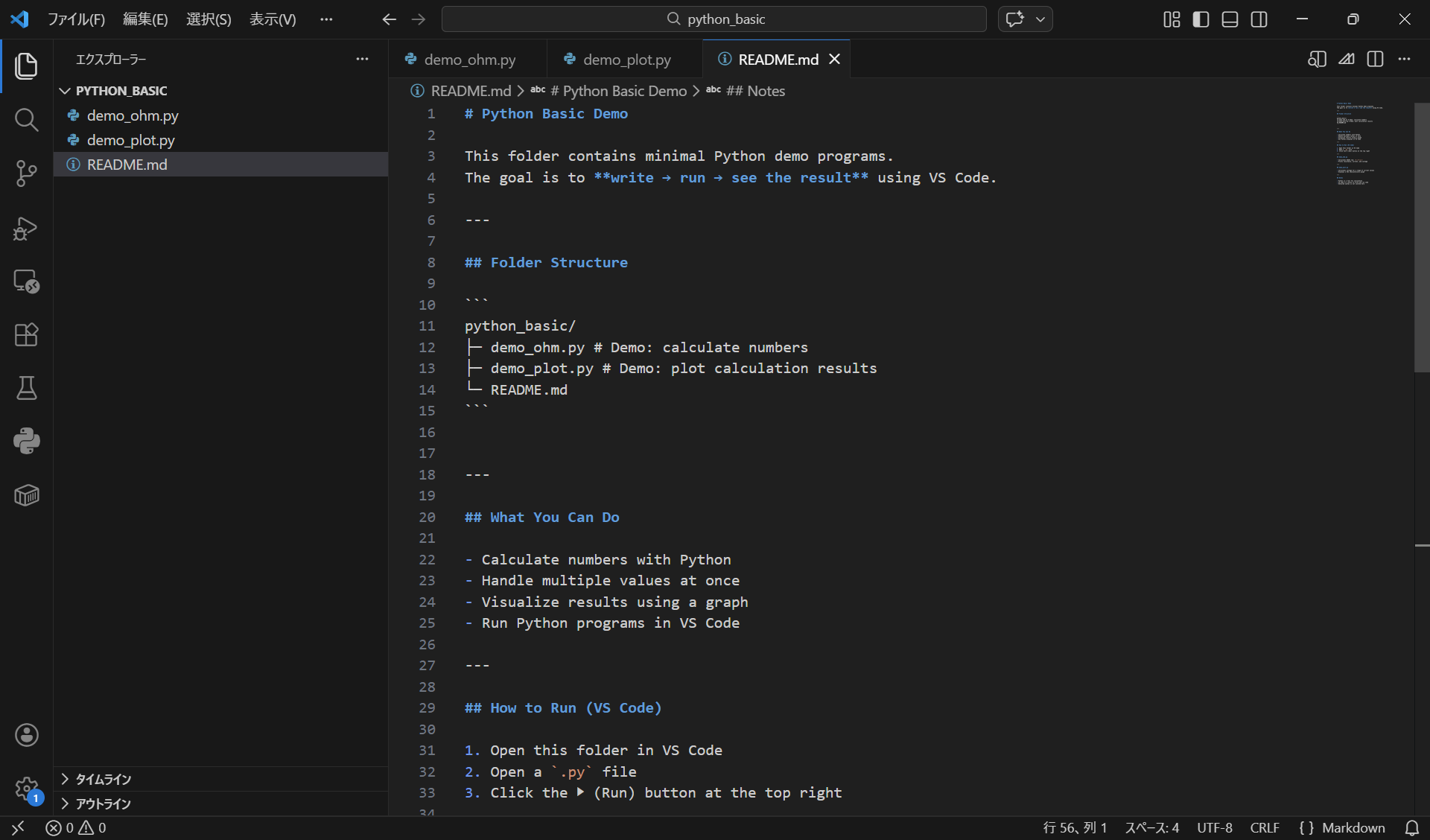Expand the タイムライン section
The width and height of the screenshot is (1430, 840).
point(103,779)
